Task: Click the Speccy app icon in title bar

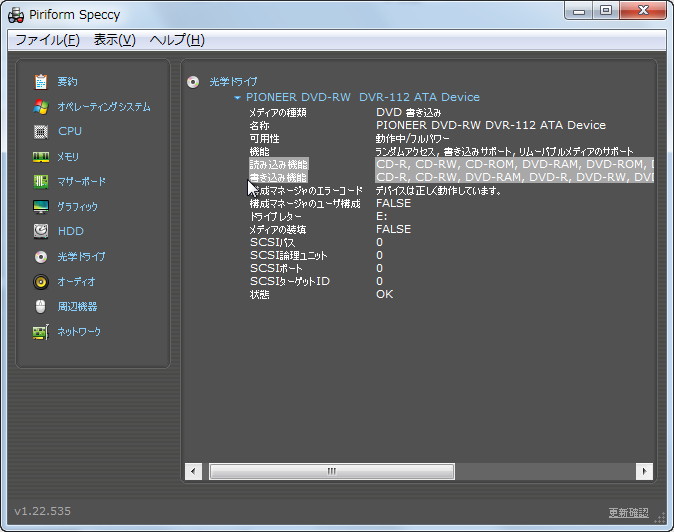Action: click(16, 15)
